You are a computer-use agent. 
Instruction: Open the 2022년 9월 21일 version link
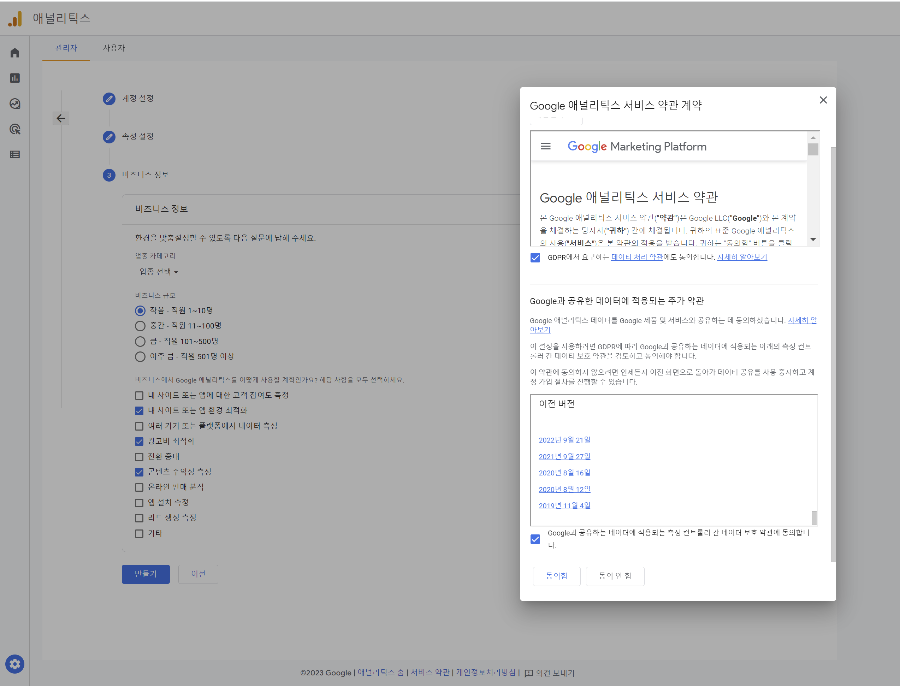coord(564,440)
